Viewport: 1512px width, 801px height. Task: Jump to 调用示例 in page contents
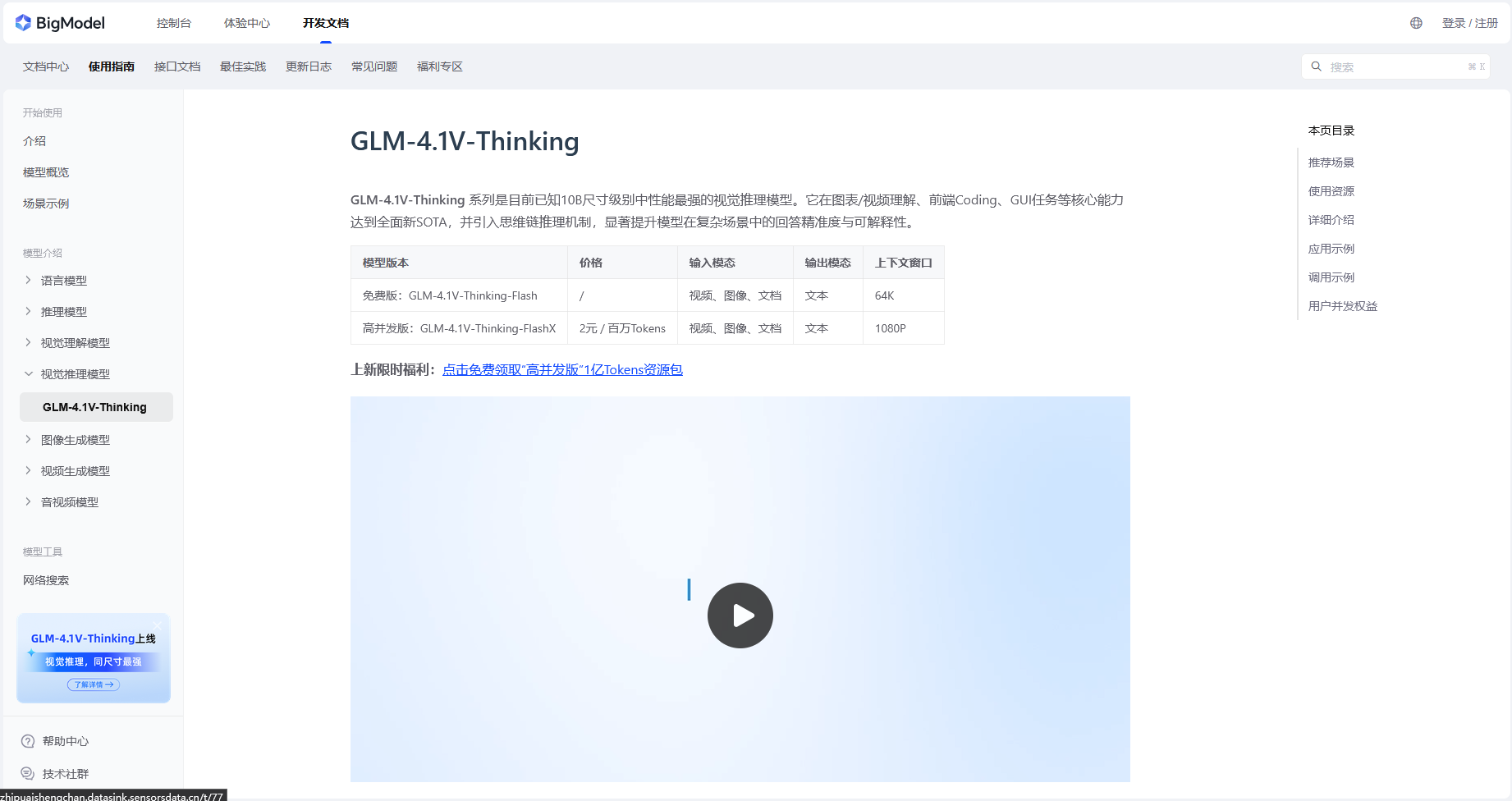[x=1331, y=277]
